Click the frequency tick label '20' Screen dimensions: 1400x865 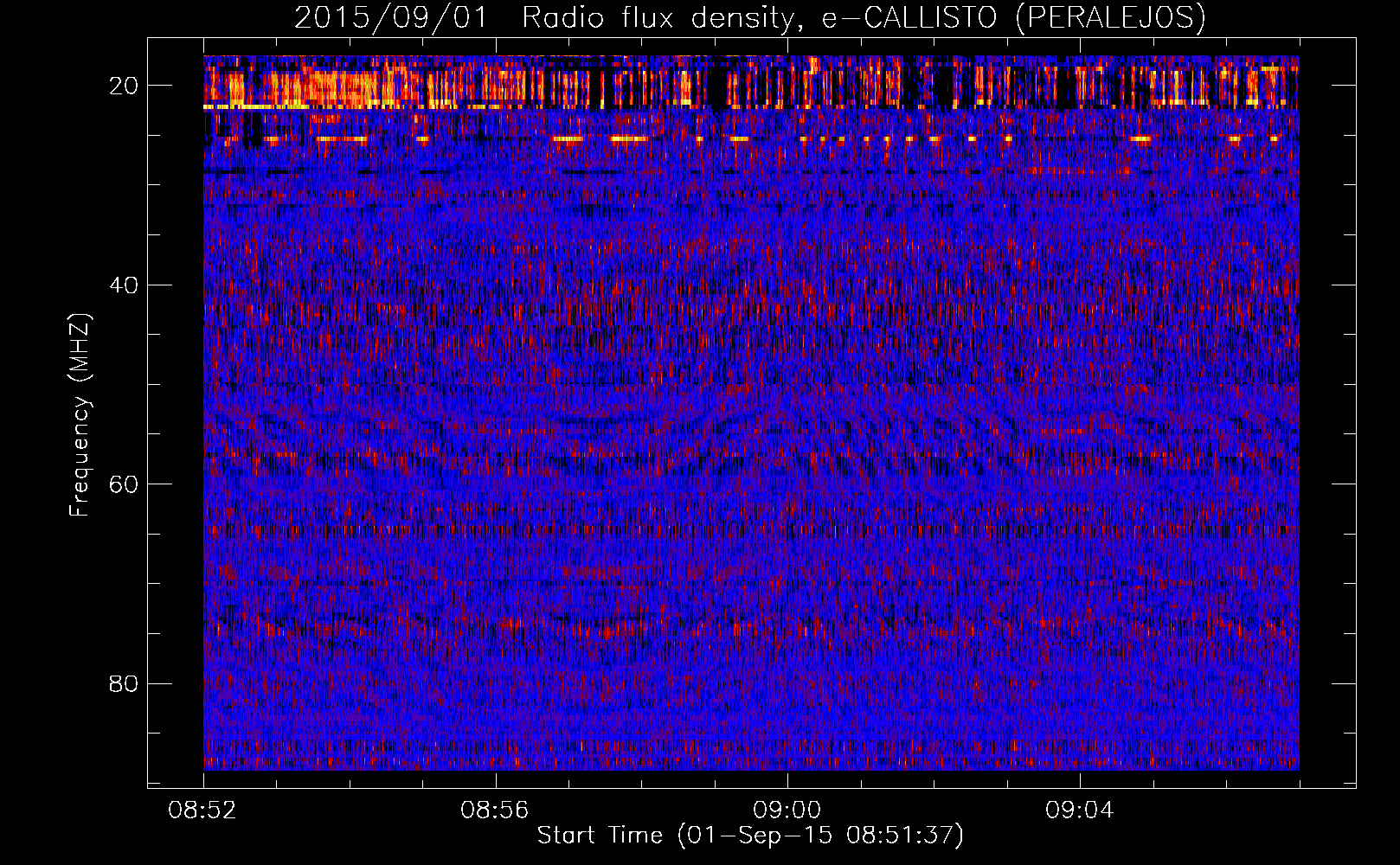click(125, 86)
